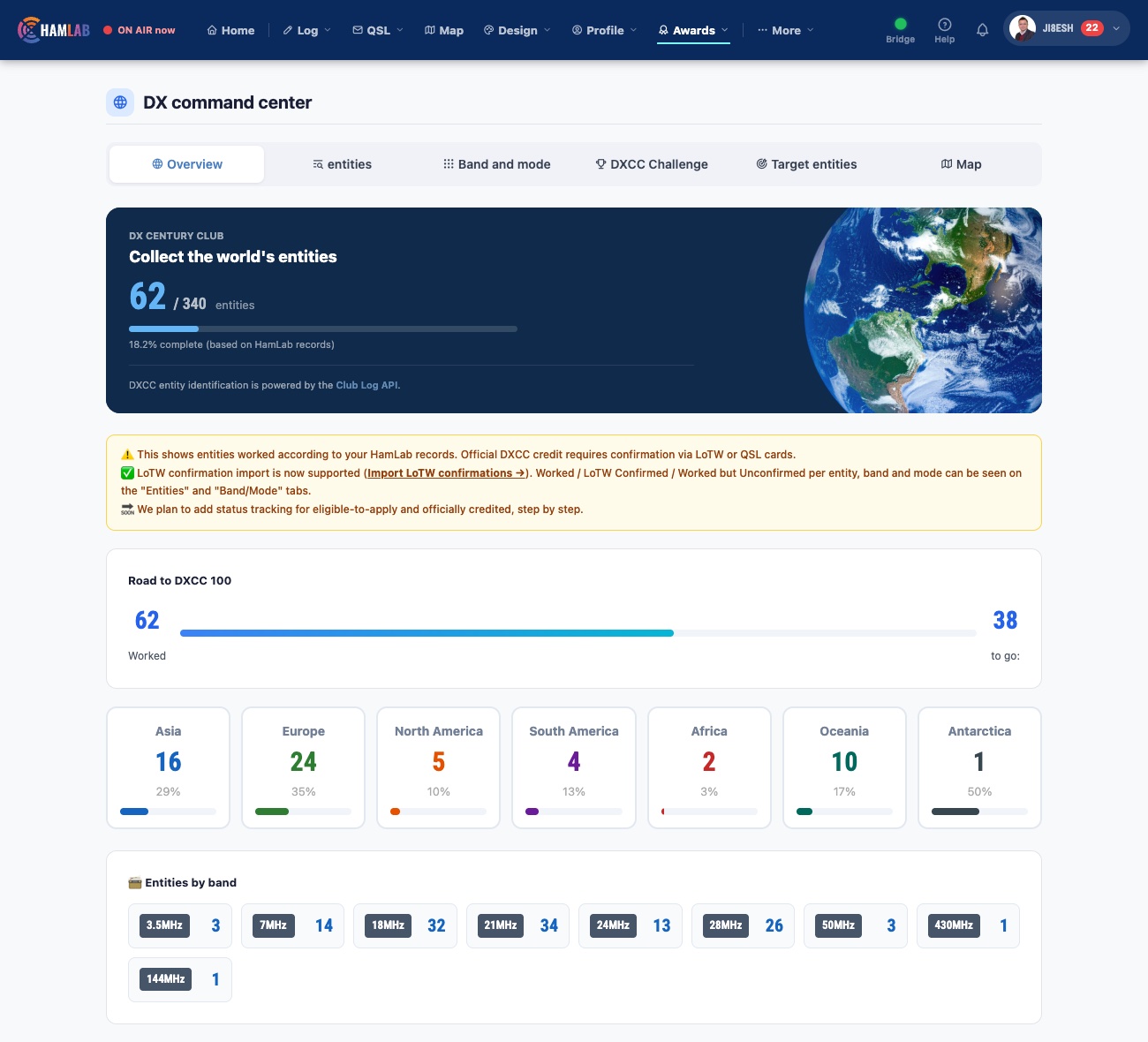Image resolution: width=1148 pixels, height=1042 pixels.
Task: Open the notifications bell
Action: click(x=982, y=30)
